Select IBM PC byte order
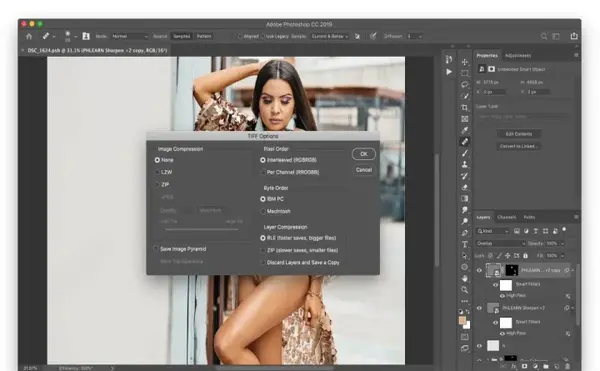This screenshot has width=600, height=371. click(x=262, y=199)
